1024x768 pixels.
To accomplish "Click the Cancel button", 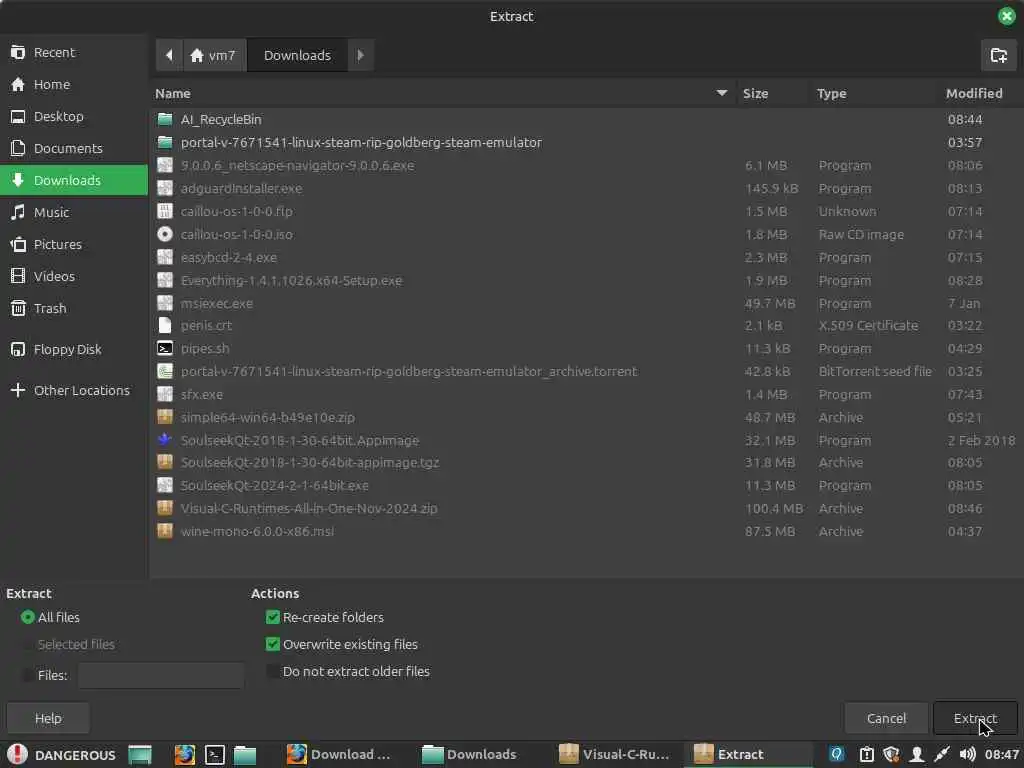I will pos(886,718).
